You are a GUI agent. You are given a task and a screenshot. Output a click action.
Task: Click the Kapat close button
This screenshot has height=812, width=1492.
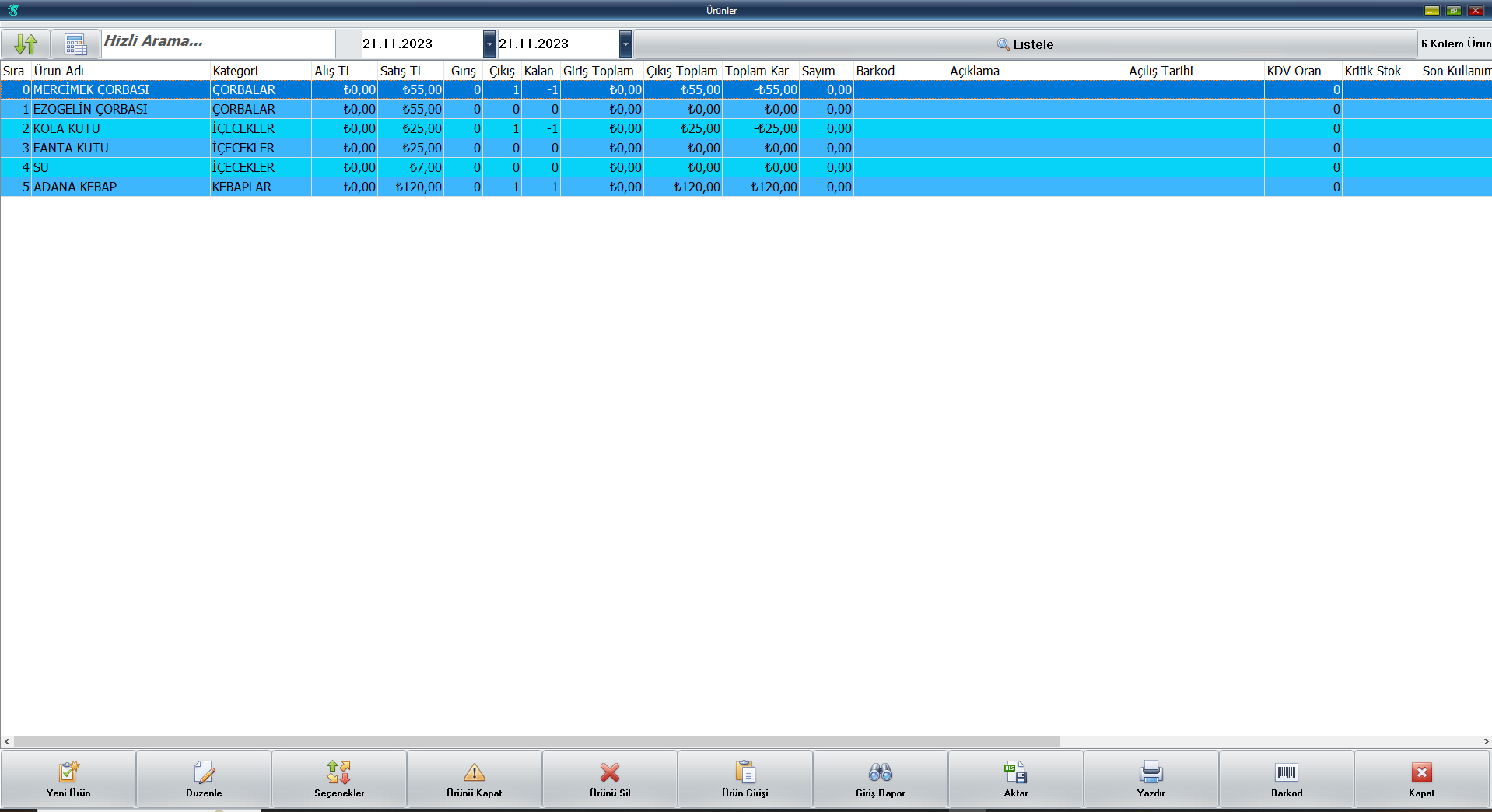coord(1422,779)
